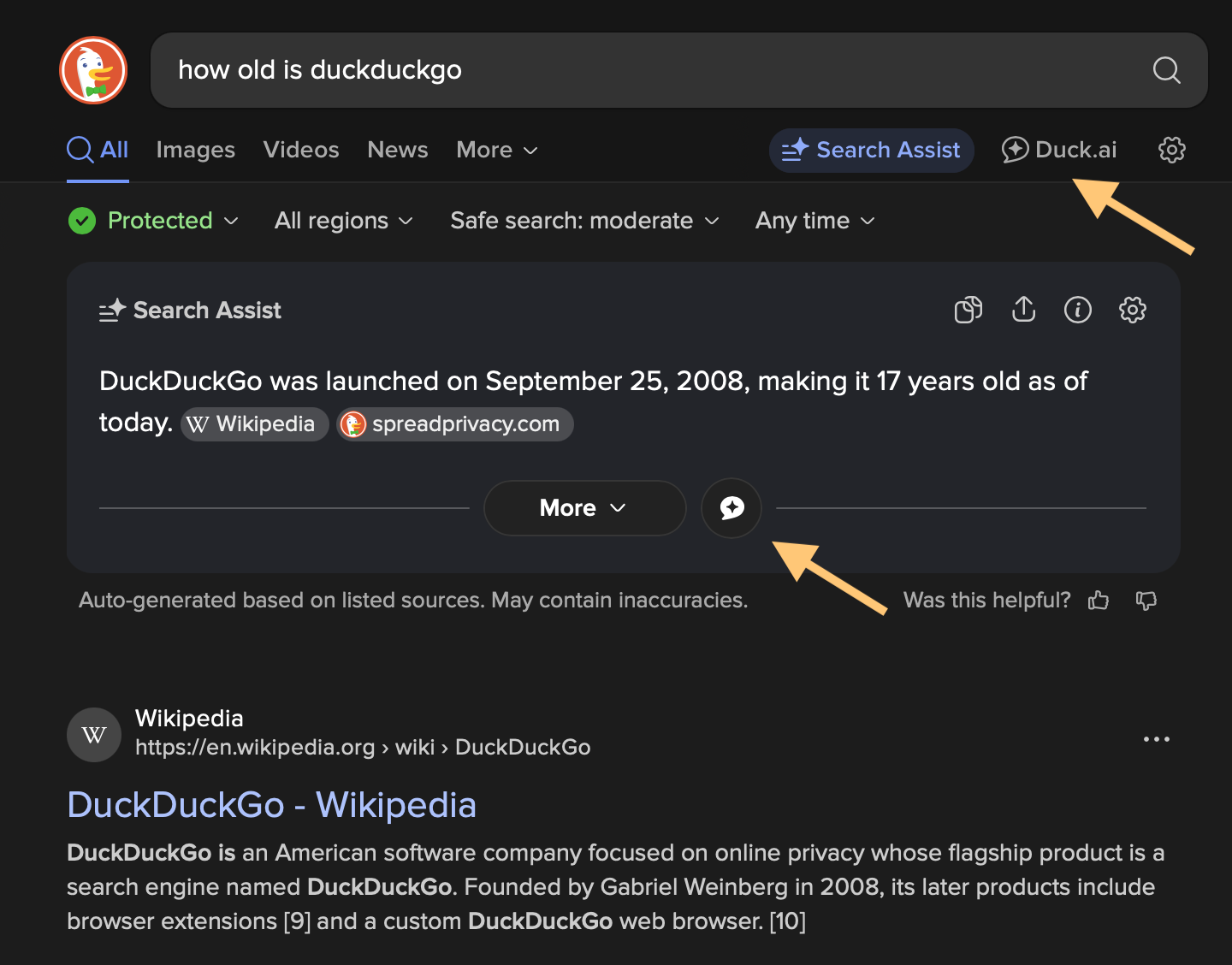This screenshot has width=1232, height=965.
Task: Click the 'Auto-generated based on listed sources' note
Action: click(x=413, y=601)
